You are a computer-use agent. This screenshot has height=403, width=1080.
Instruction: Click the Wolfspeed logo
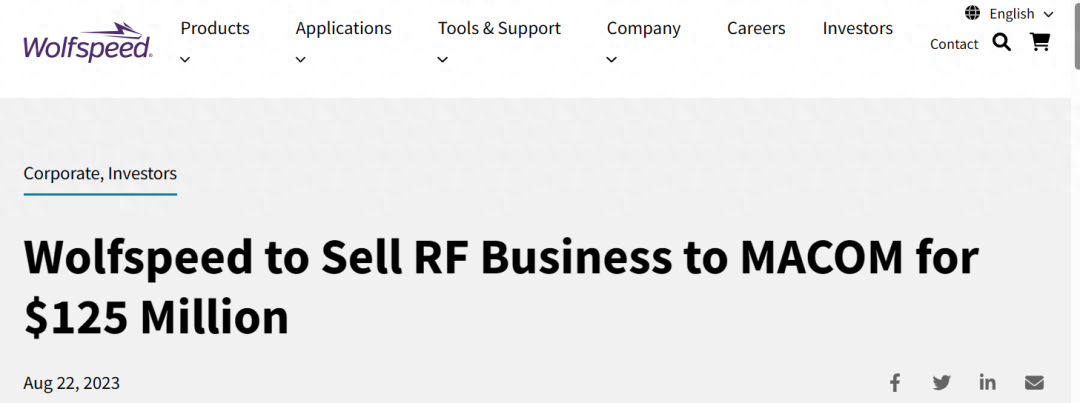tap(87, 42)
